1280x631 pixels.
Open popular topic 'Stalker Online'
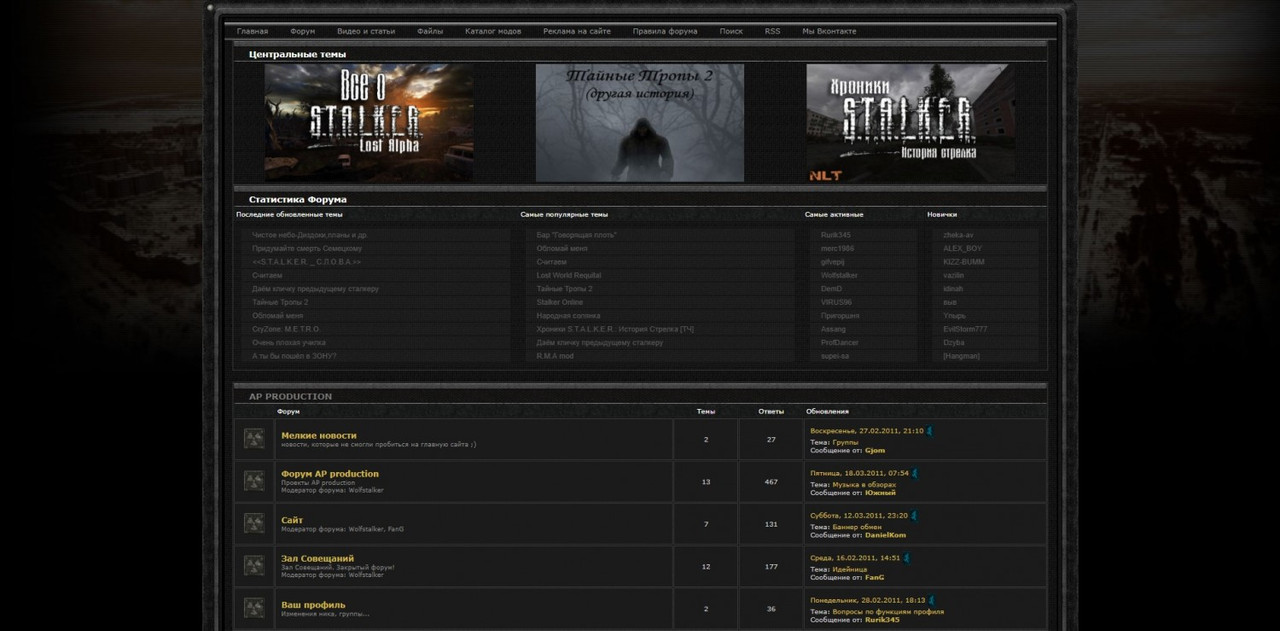pos(559,302)
